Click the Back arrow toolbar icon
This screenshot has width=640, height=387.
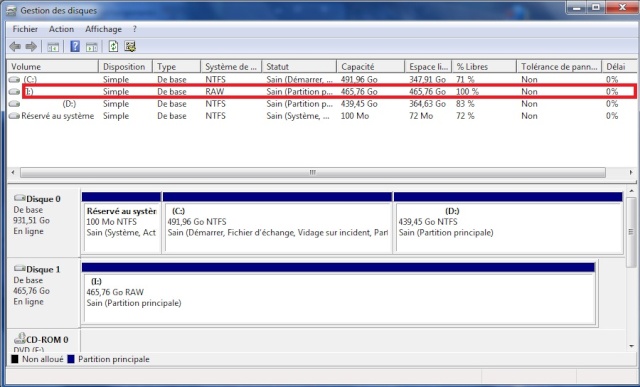point(15,47)
